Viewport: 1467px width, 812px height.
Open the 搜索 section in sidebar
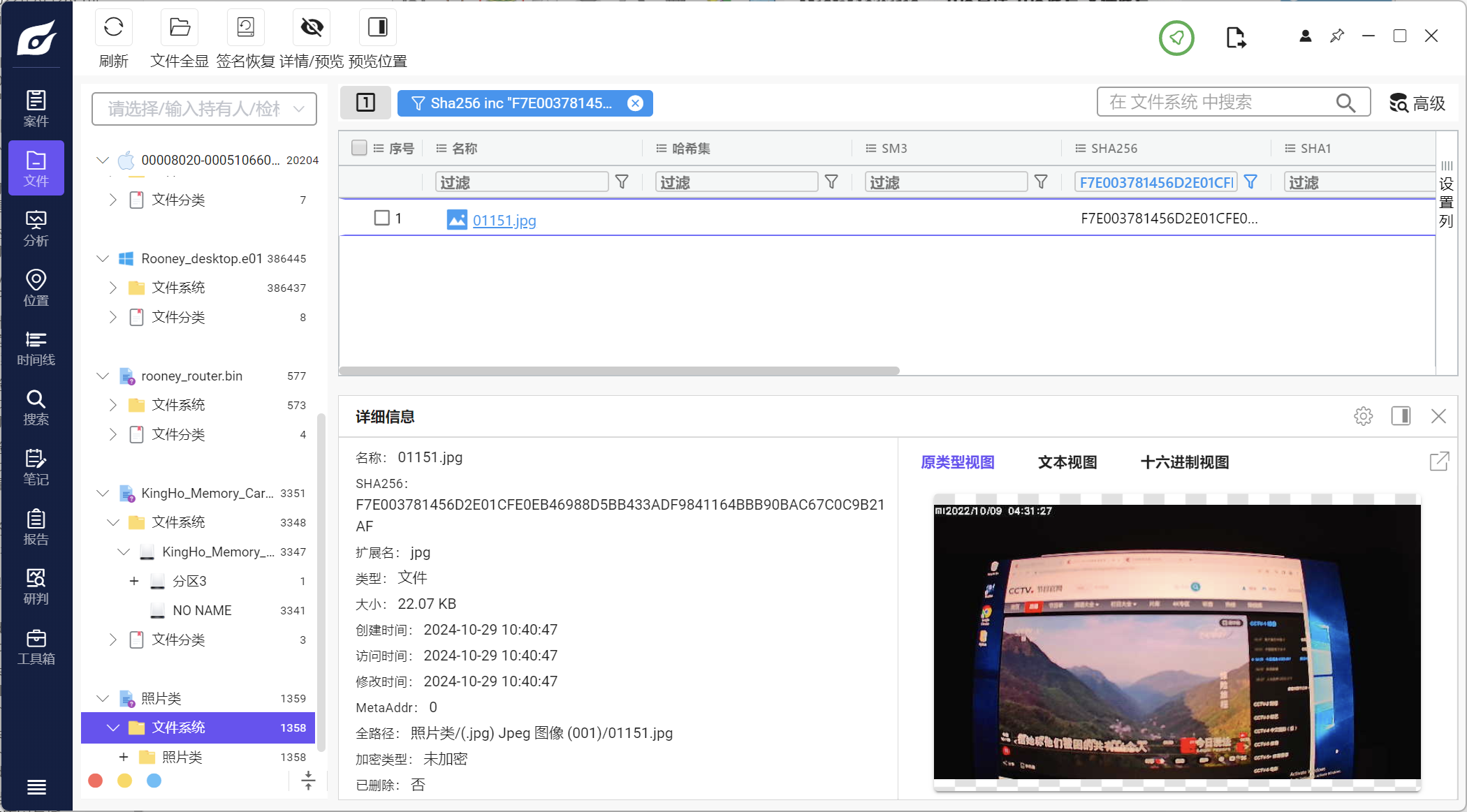[x=36, y=407]
